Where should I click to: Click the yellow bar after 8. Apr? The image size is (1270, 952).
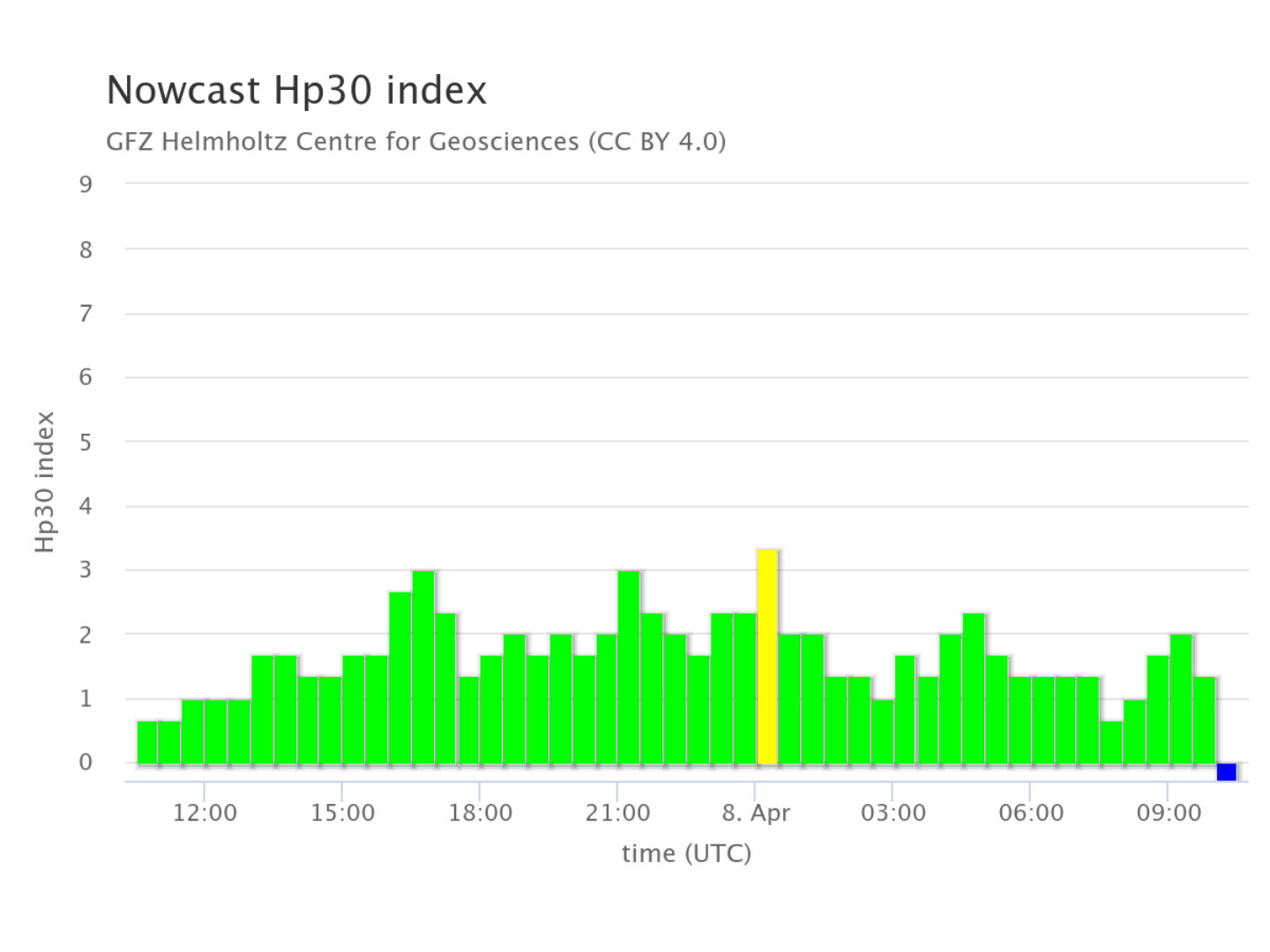point(767,657)
